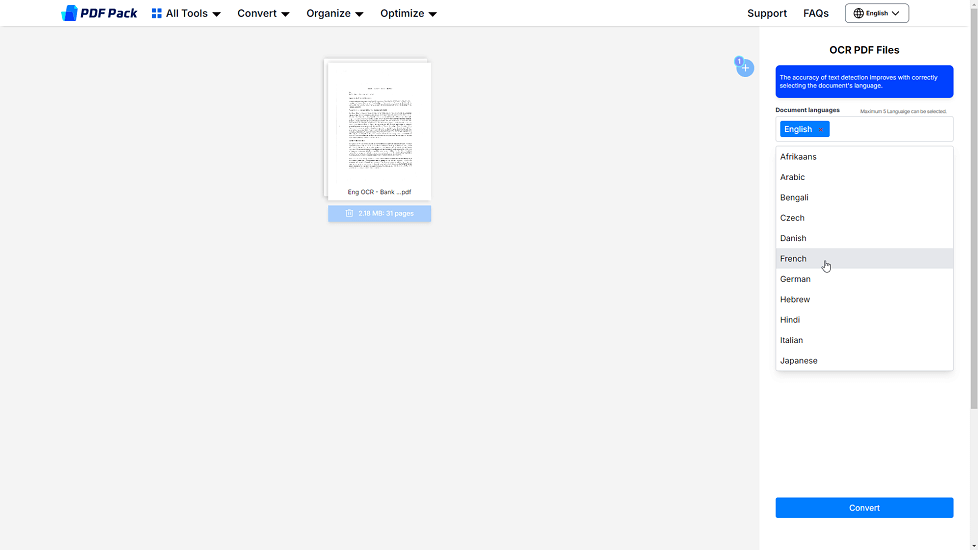Pick Japanese from the language options
978x550 pixels.
tap(798, 361)
